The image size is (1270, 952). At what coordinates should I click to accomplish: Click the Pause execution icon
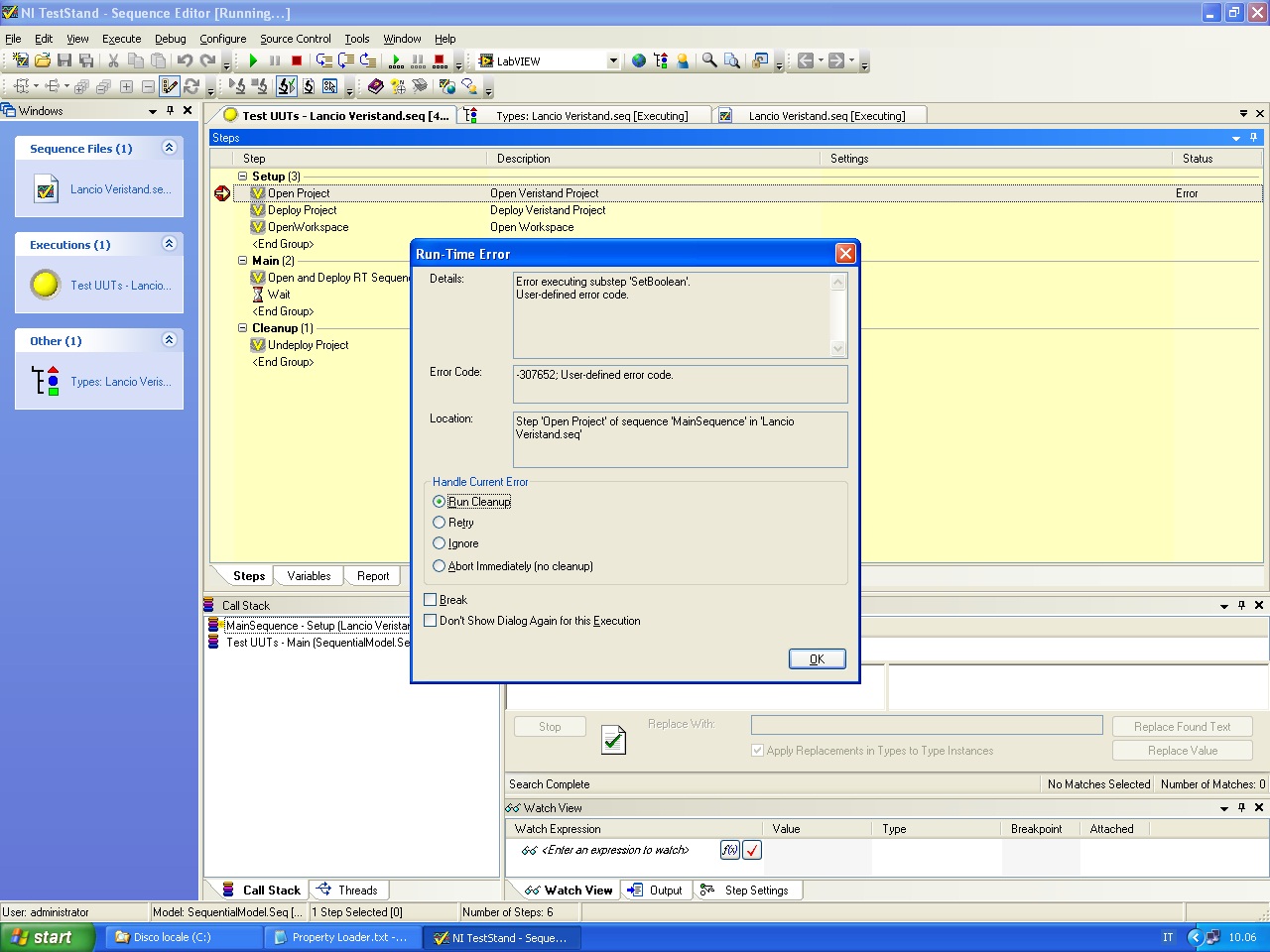(275, 60)
